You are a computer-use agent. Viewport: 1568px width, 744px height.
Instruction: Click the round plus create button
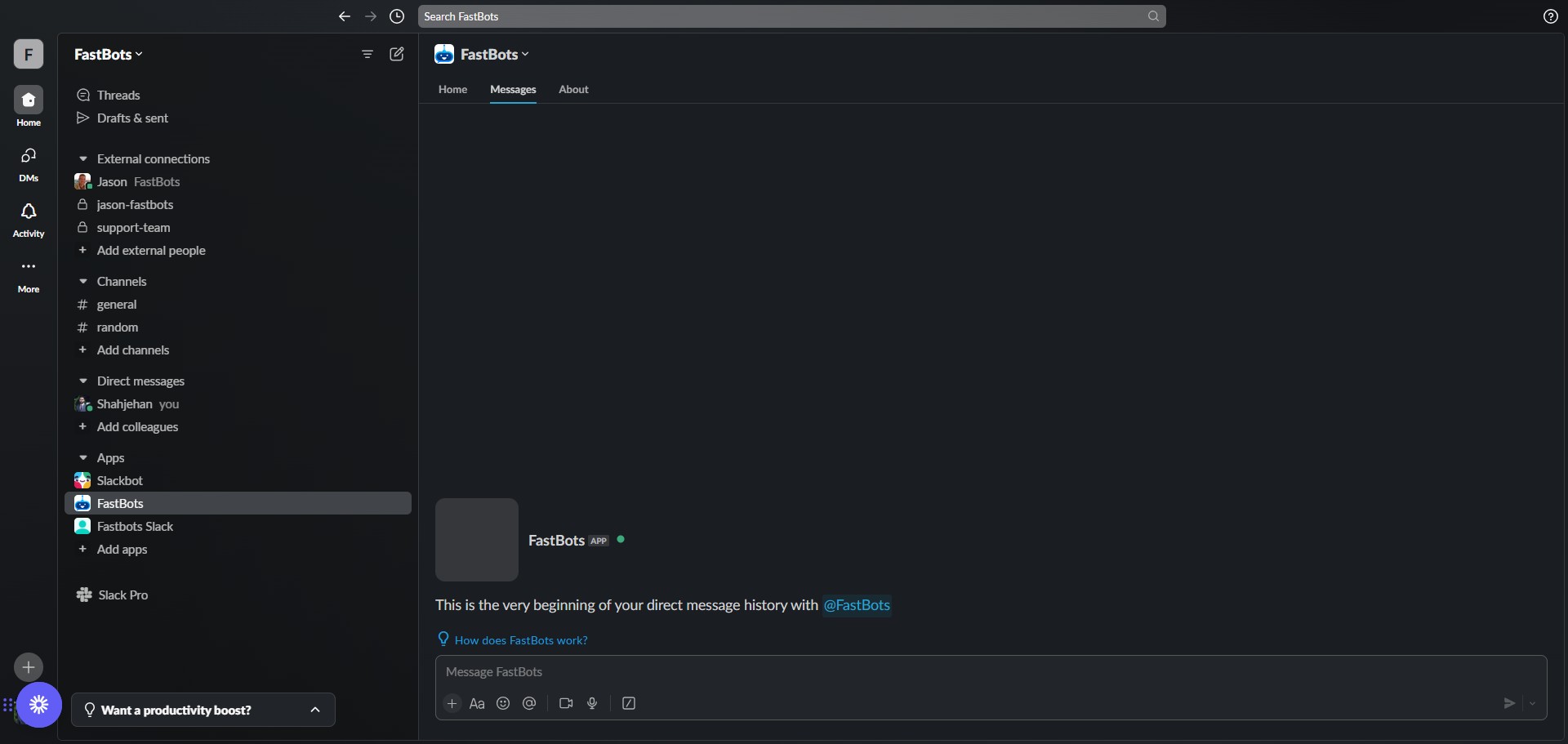[x=29, y=667]
